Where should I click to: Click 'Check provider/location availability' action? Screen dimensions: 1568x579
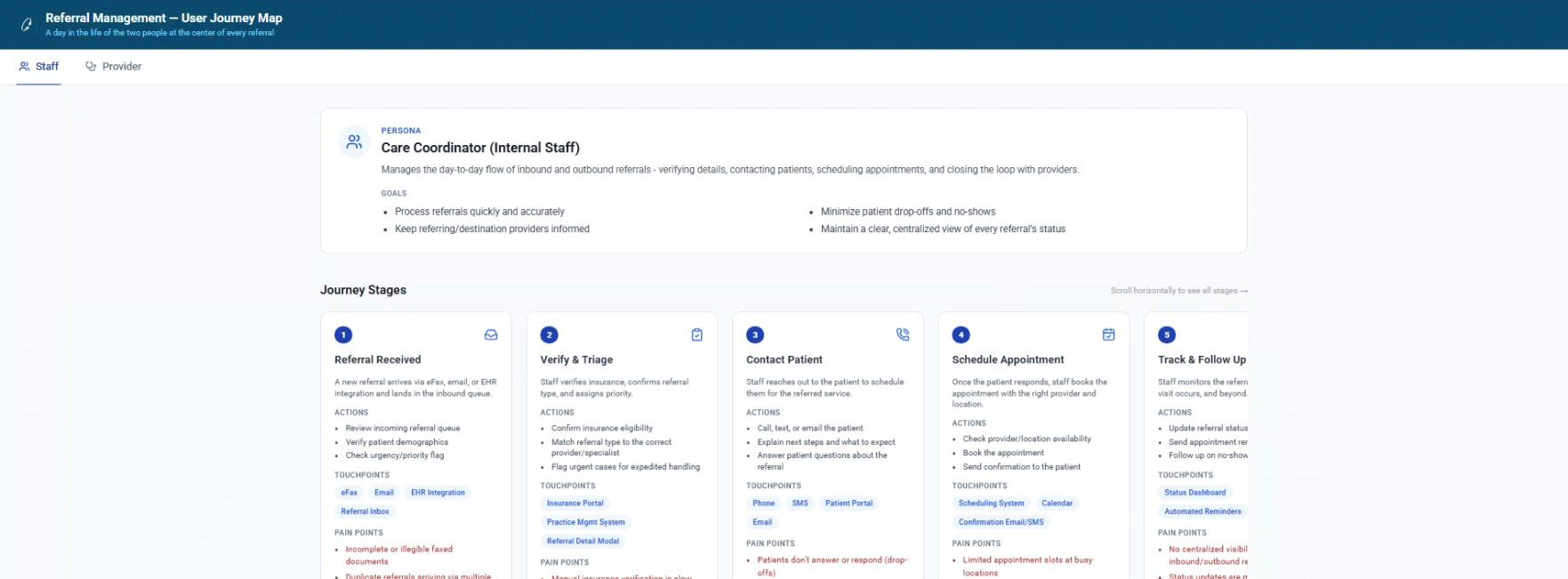click(x=1027, y=439)
